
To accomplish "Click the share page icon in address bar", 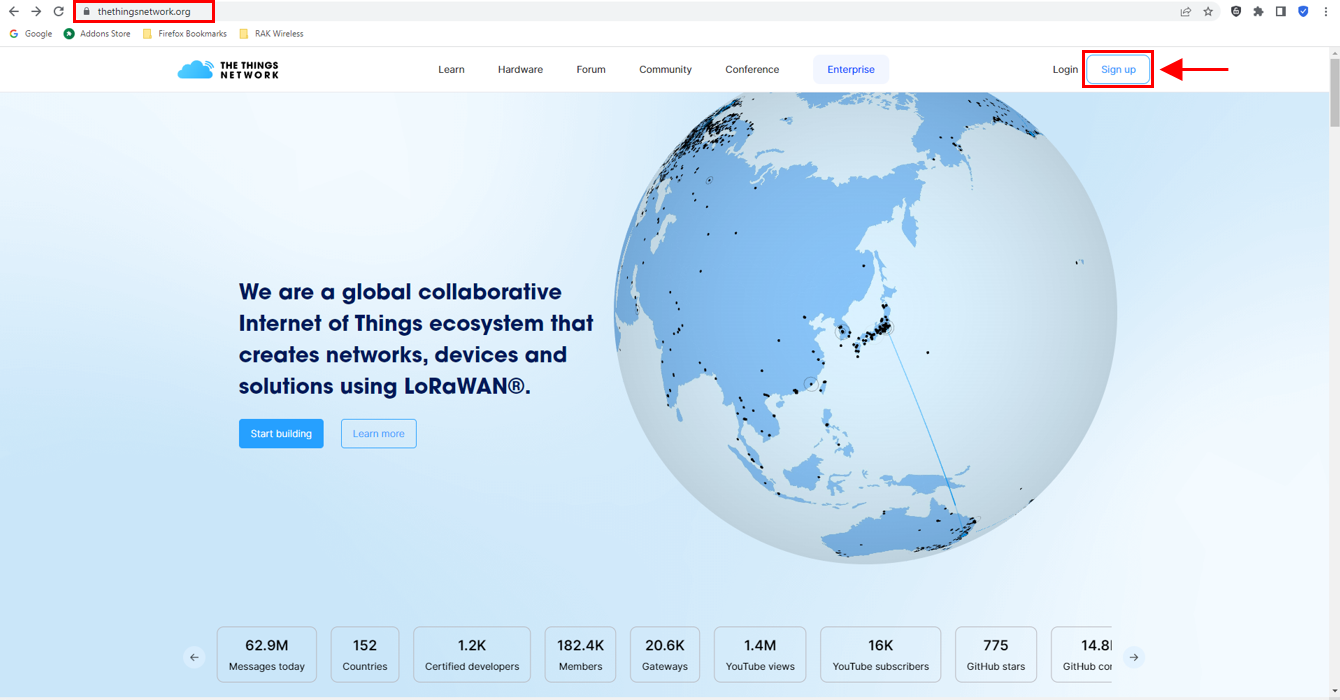I will tap(1185, 12).
